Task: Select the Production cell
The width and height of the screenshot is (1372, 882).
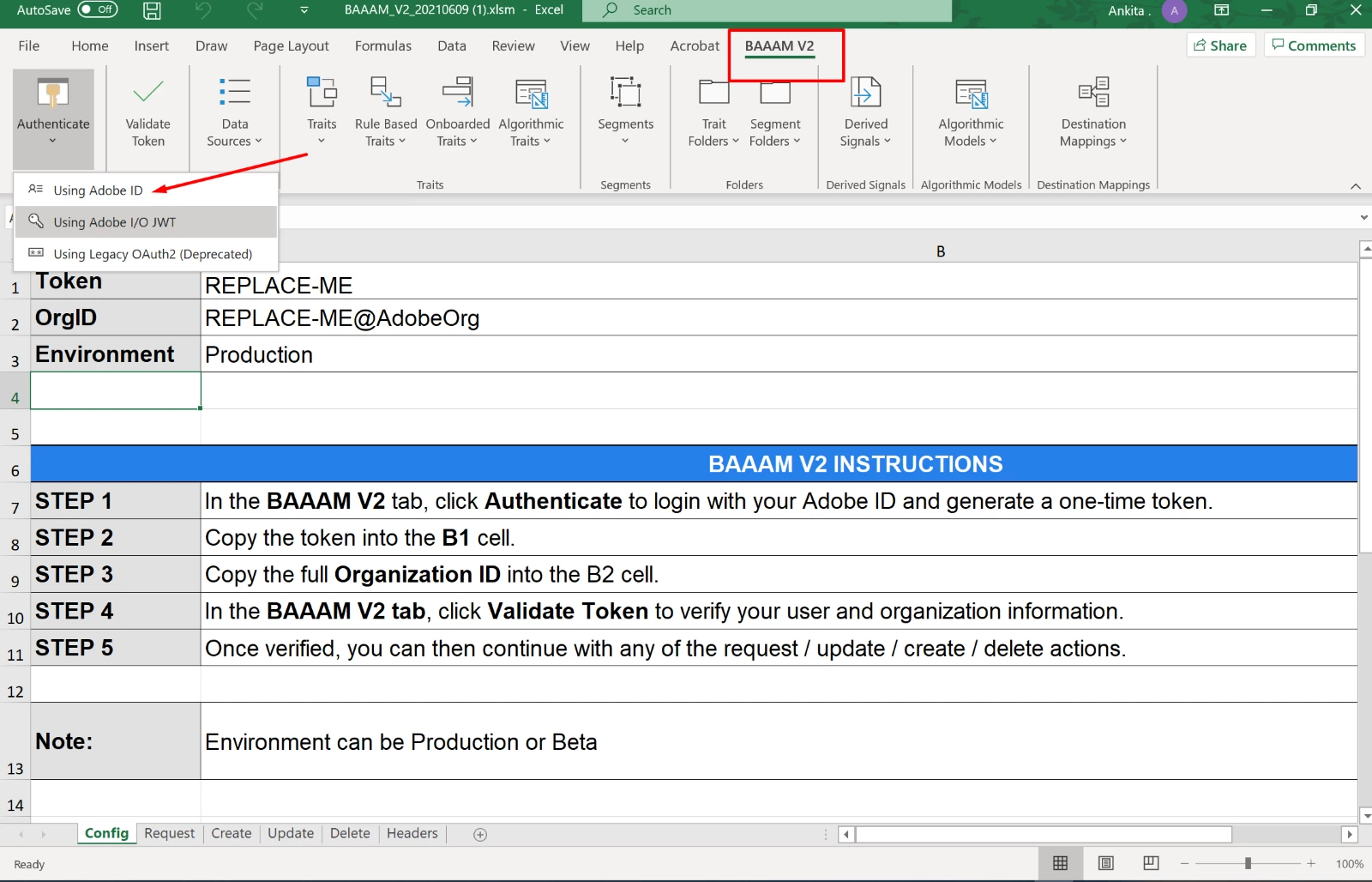Action: [x=779, y=354]
